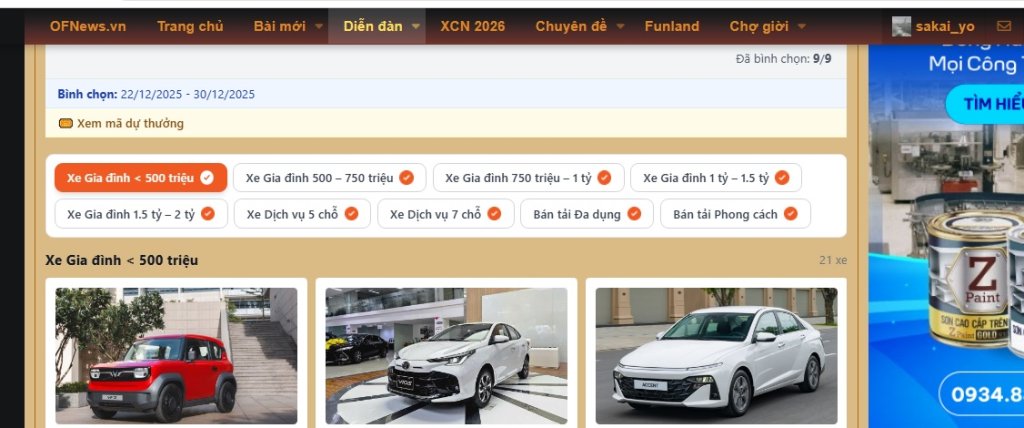Expand the Bài mới dropdown arrow
Viewport: 1024px width, 428px height.
319,27
